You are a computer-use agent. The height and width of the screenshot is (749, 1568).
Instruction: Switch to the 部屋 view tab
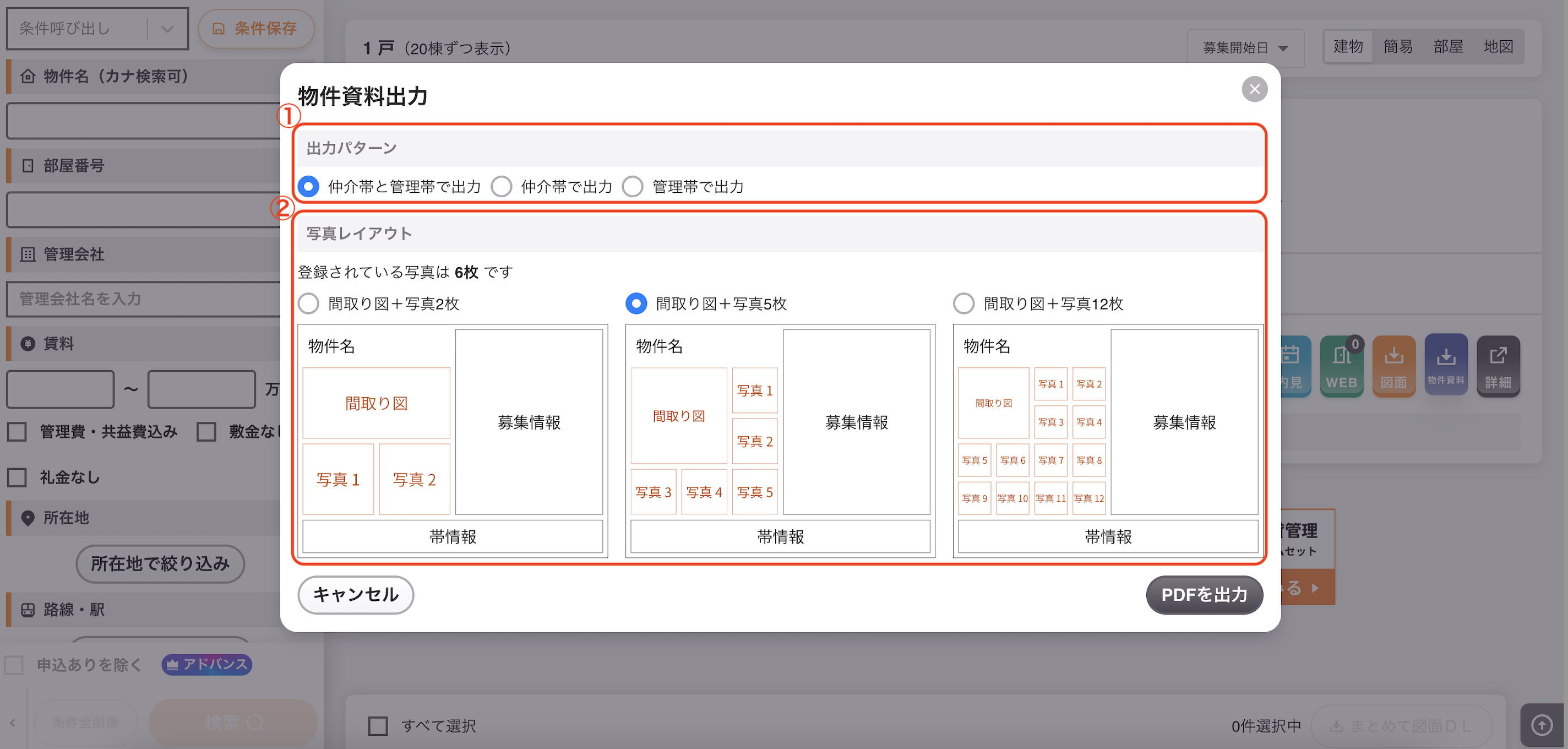pos(1448,46)
